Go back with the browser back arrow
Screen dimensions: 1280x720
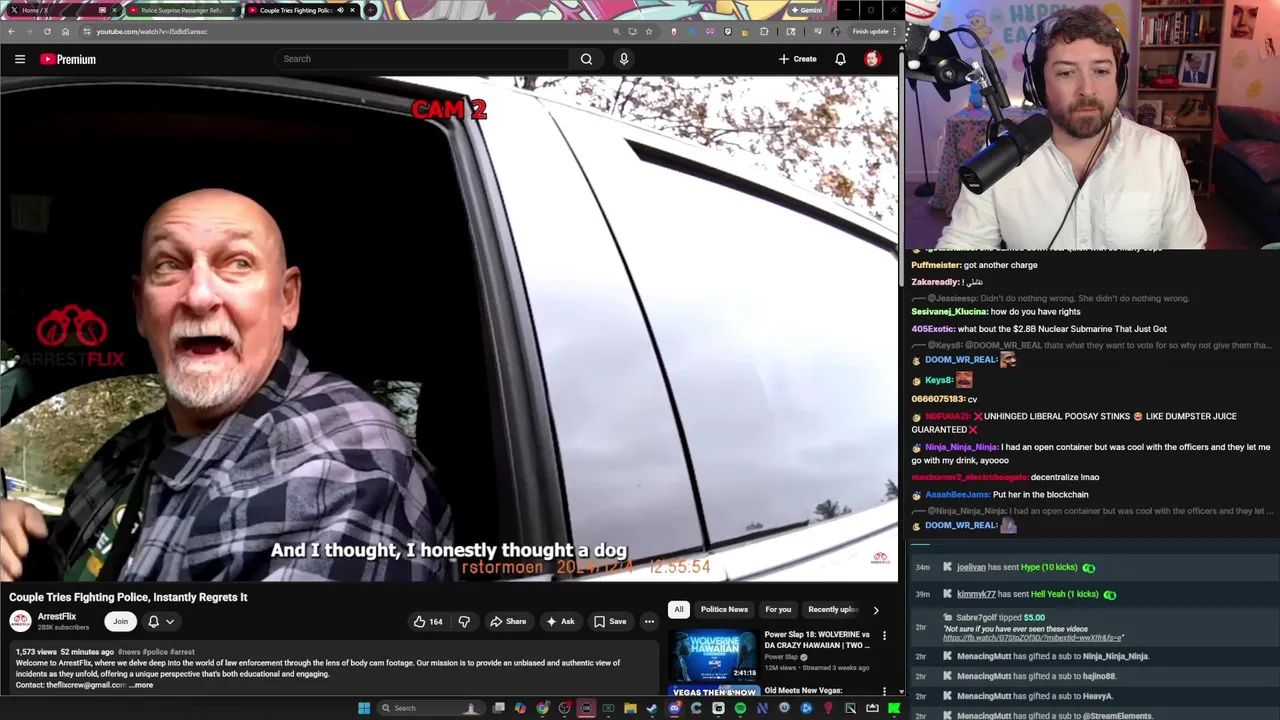click(10, 31)
